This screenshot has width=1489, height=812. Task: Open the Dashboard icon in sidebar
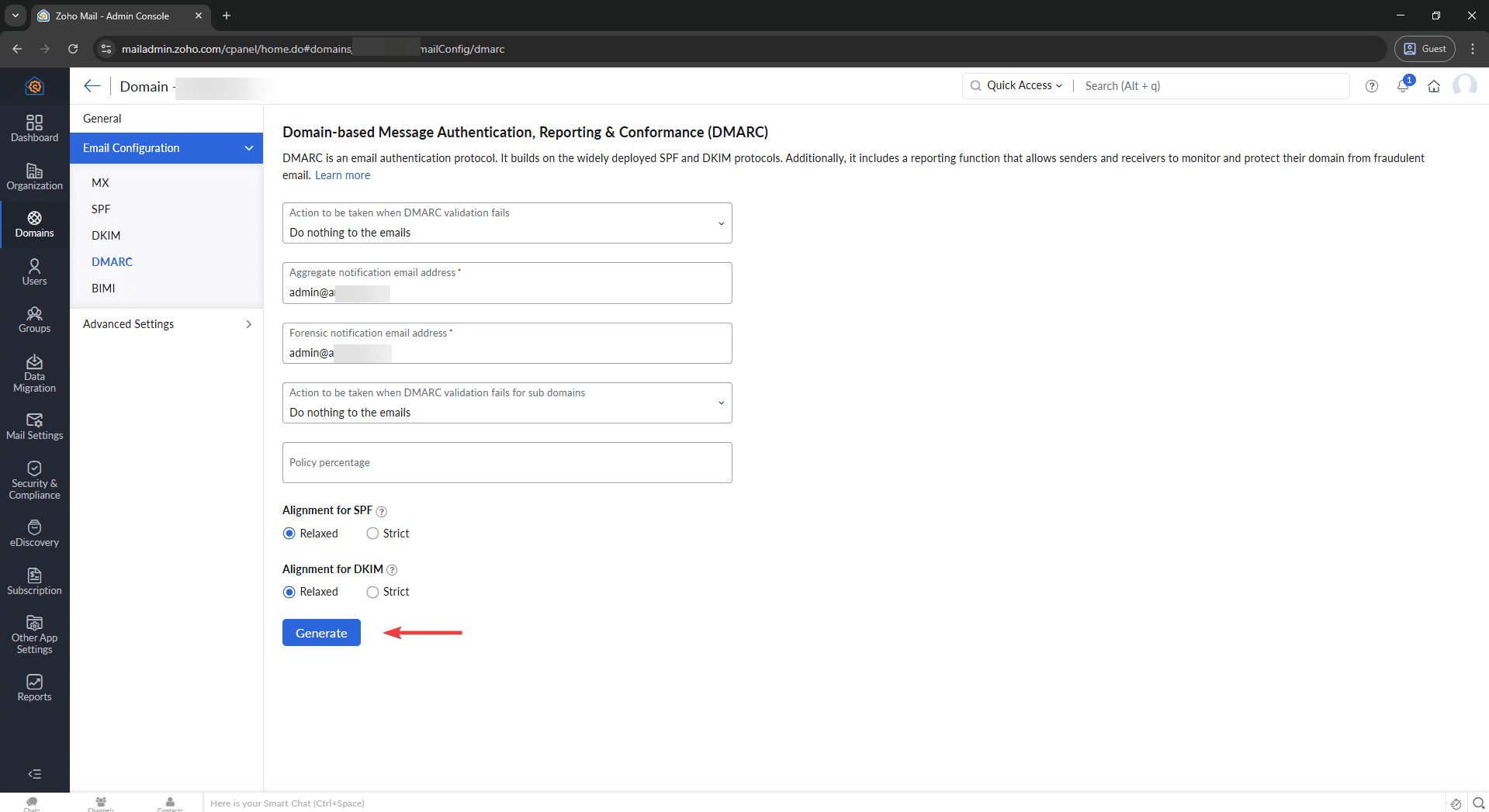coord(34,128)
